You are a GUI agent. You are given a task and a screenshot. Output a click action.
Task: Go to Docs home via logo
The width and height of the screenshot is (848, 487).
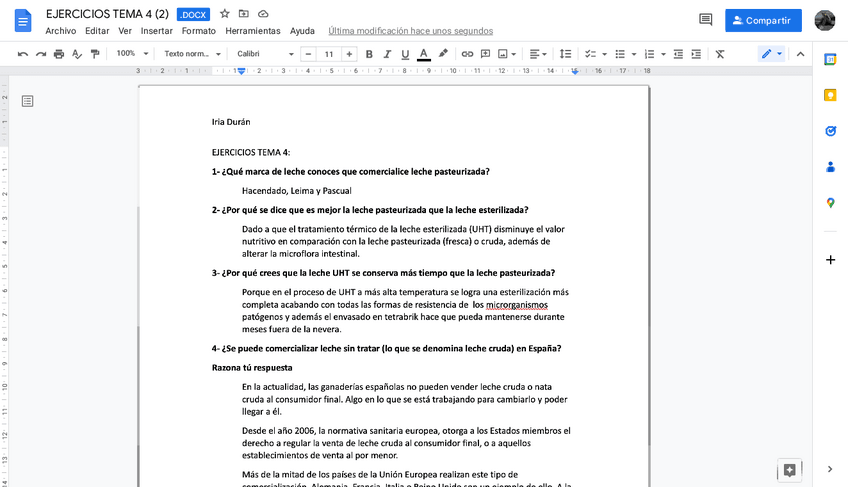[23, 21]
